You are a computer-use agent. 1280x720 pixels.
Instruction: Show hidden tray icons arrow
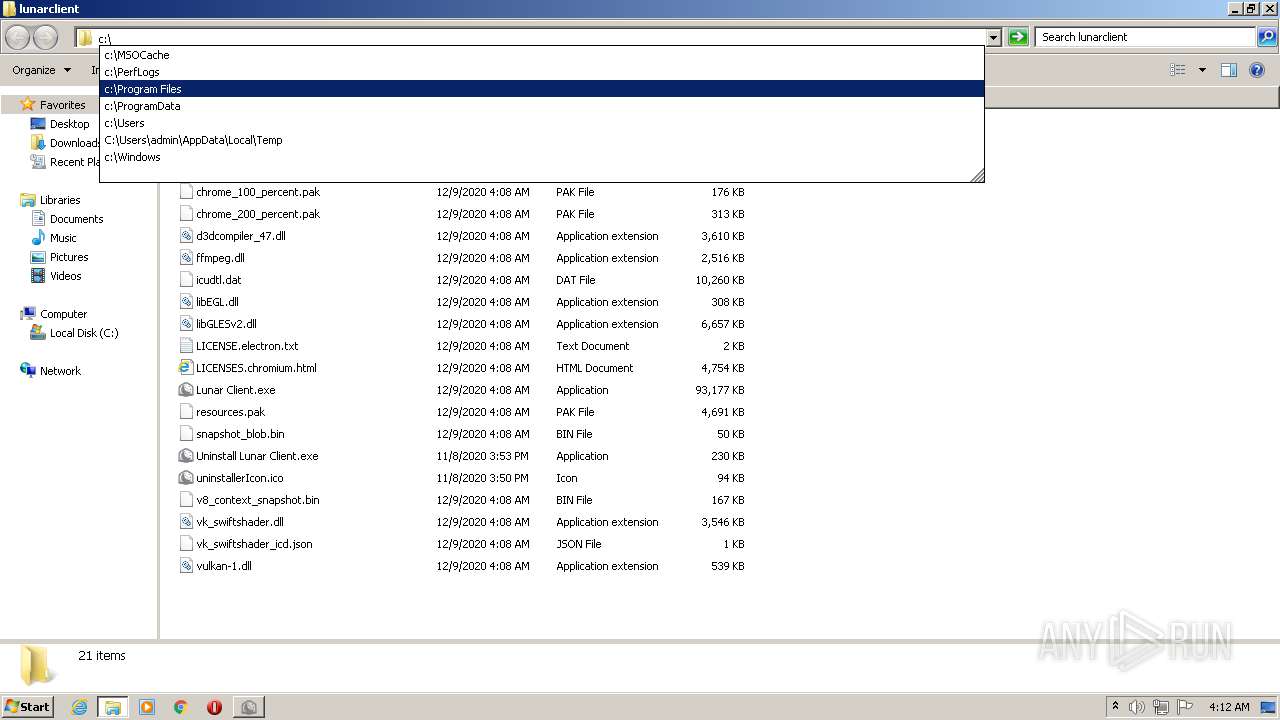[x=1115, y=706]
